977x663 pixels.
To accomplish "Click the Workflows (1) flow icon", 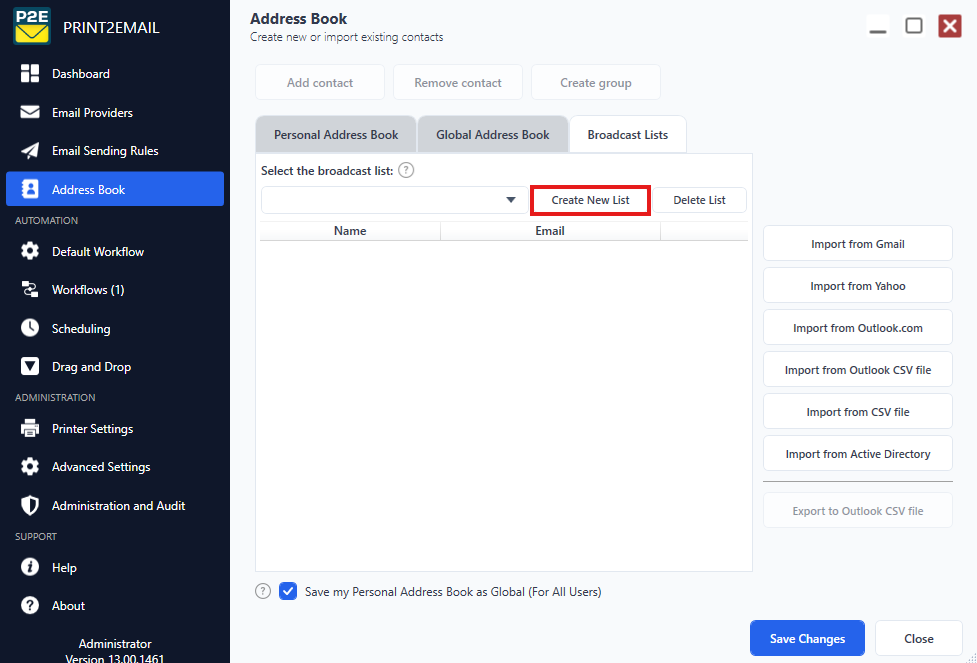I will point(30,289).
